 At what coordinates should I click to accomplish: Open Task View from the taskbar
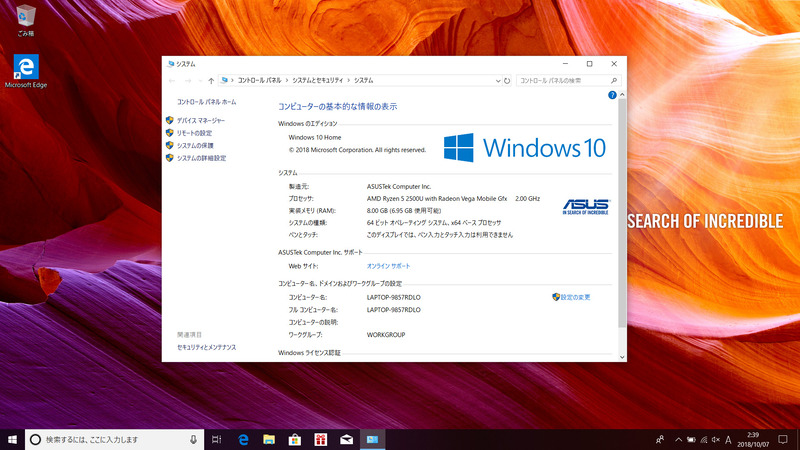tap(216, 439)
